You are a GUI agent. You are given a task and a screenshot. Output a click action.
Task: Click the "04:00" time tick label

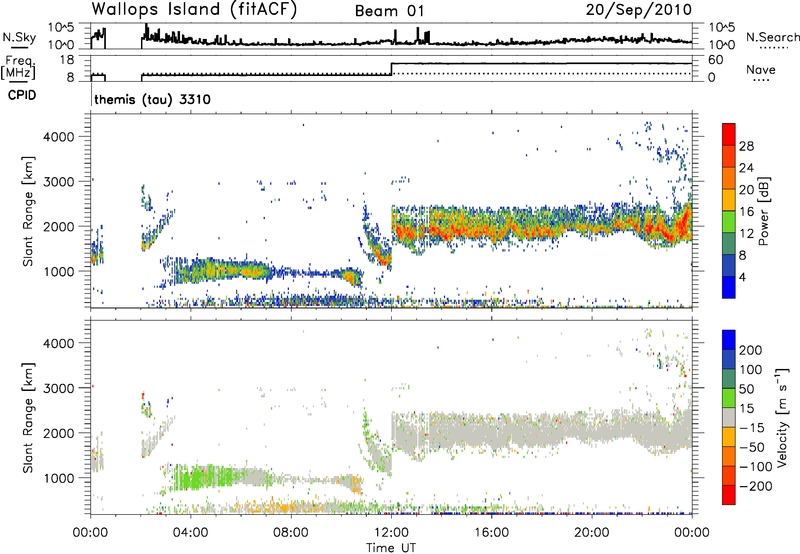point(190,533)
